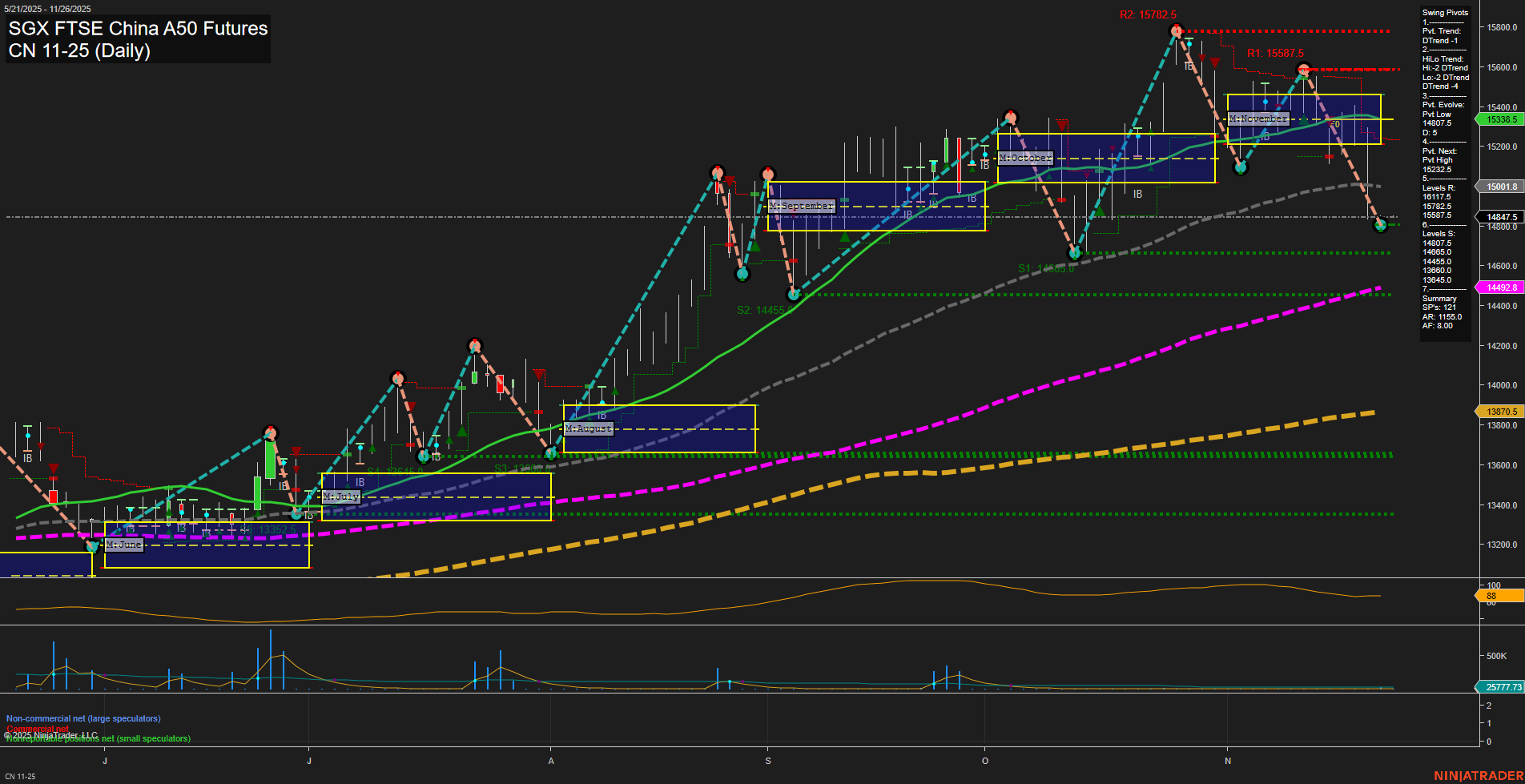Click the Non-commercial net (large speculators) legend
Viewport: 1525px width, 784px height.
83,718
